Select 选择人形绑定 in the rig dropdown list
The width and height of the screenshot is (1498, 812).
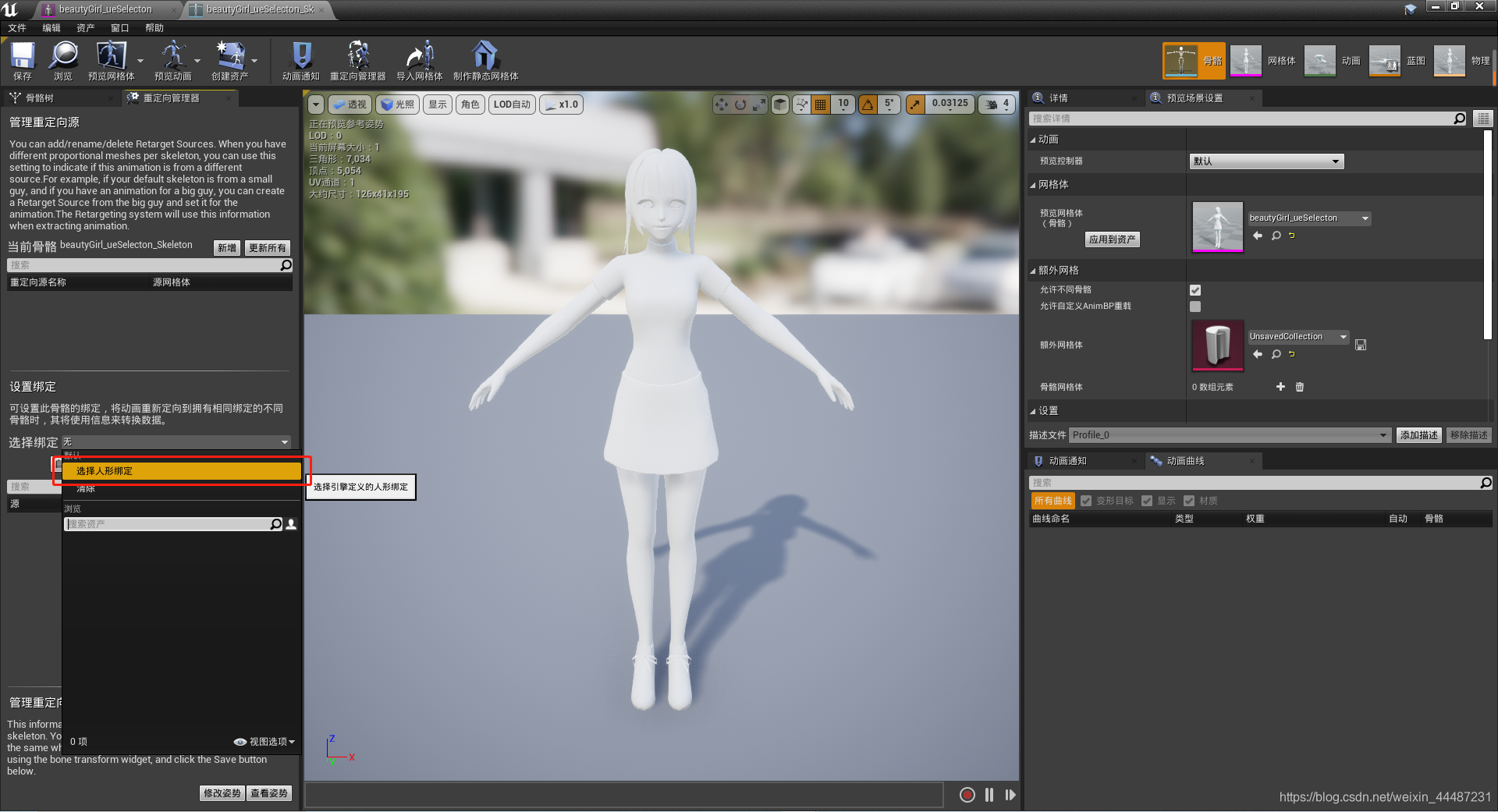pos(182,471)
